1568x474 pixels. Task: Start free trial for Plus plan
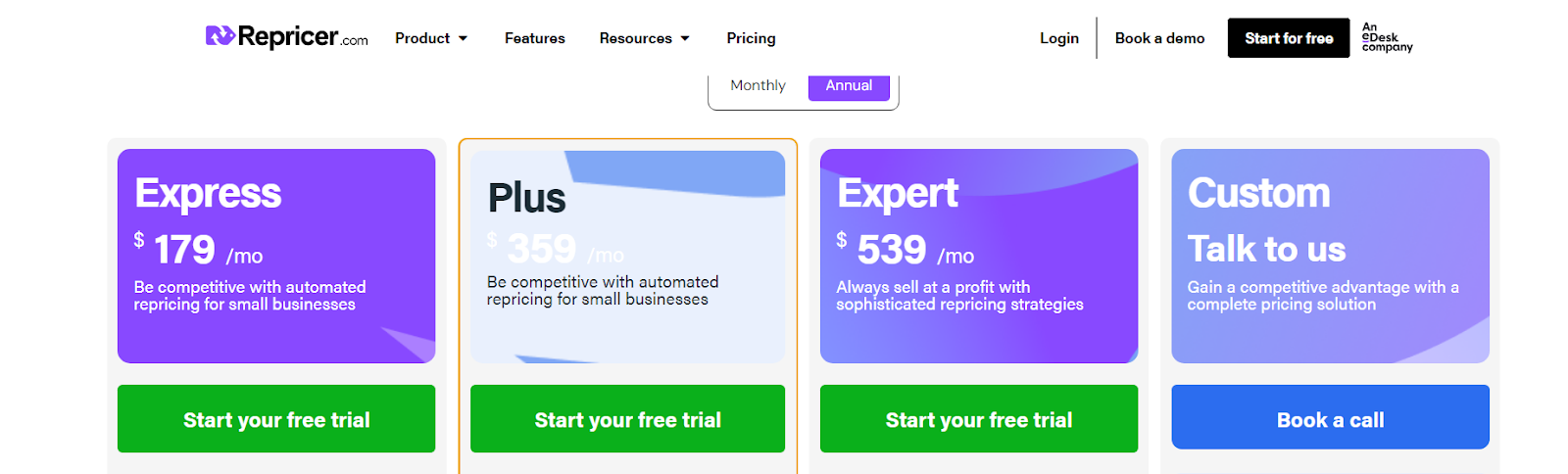click(627, 419)
